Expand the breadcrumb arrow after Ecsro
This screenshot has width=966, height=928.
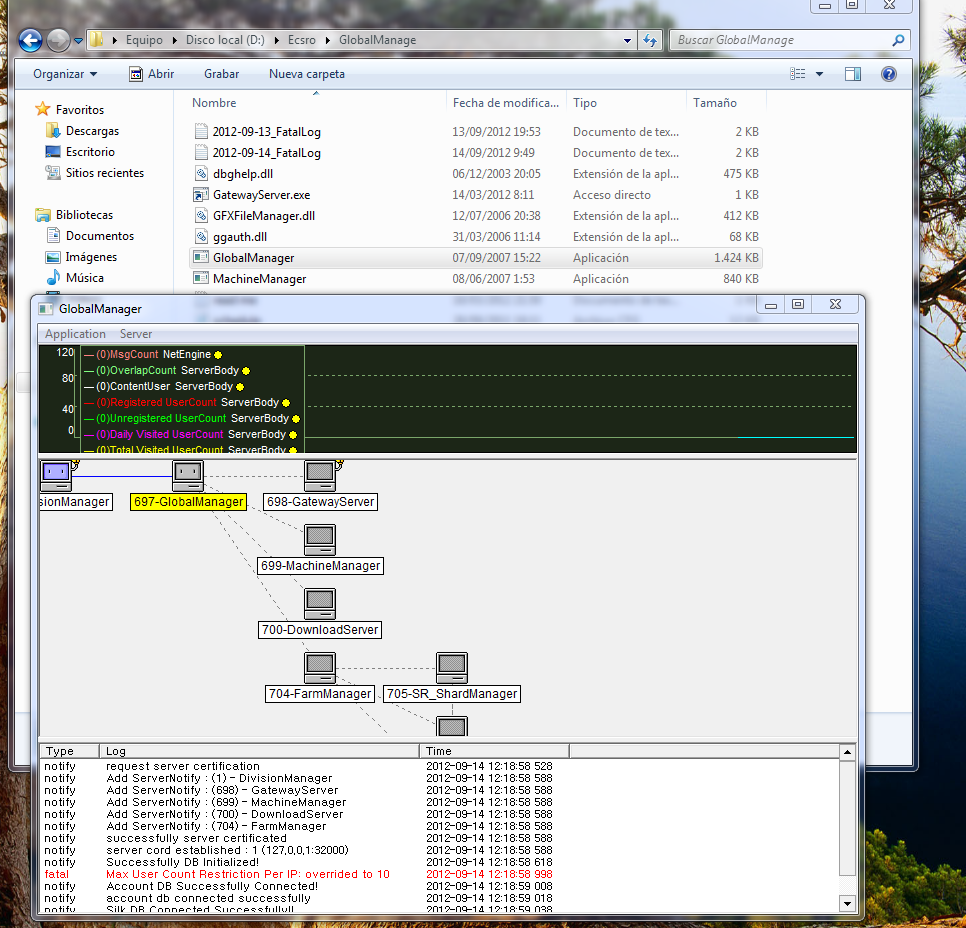327,40
